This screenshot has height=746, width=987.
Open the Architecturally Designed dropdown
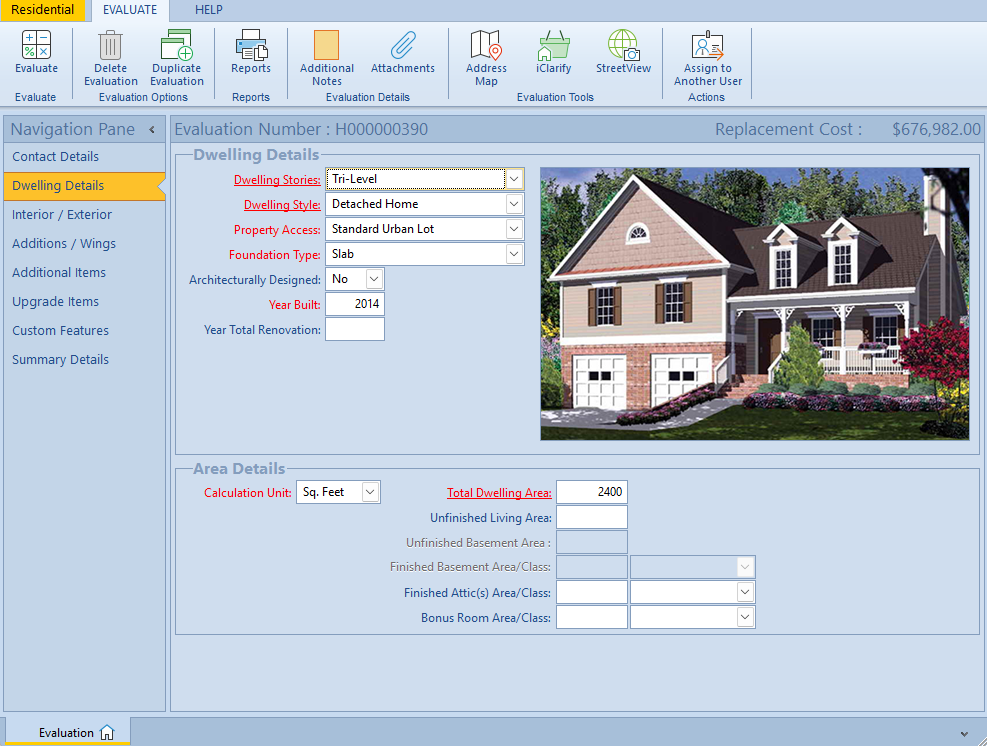point(374,279)
